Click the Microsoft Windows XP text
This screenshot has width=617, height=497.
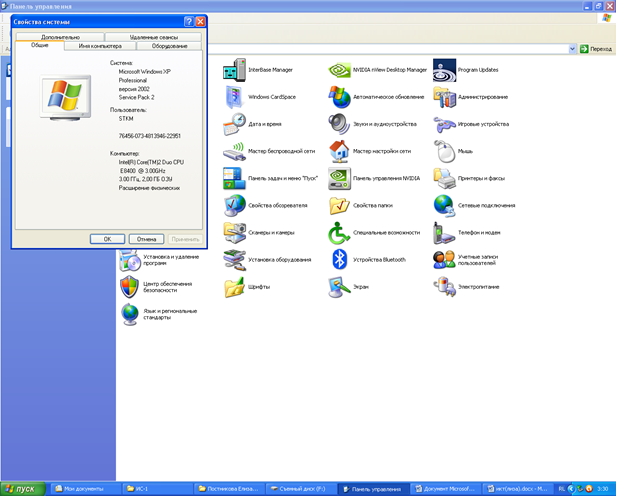(x=144, y=72)
